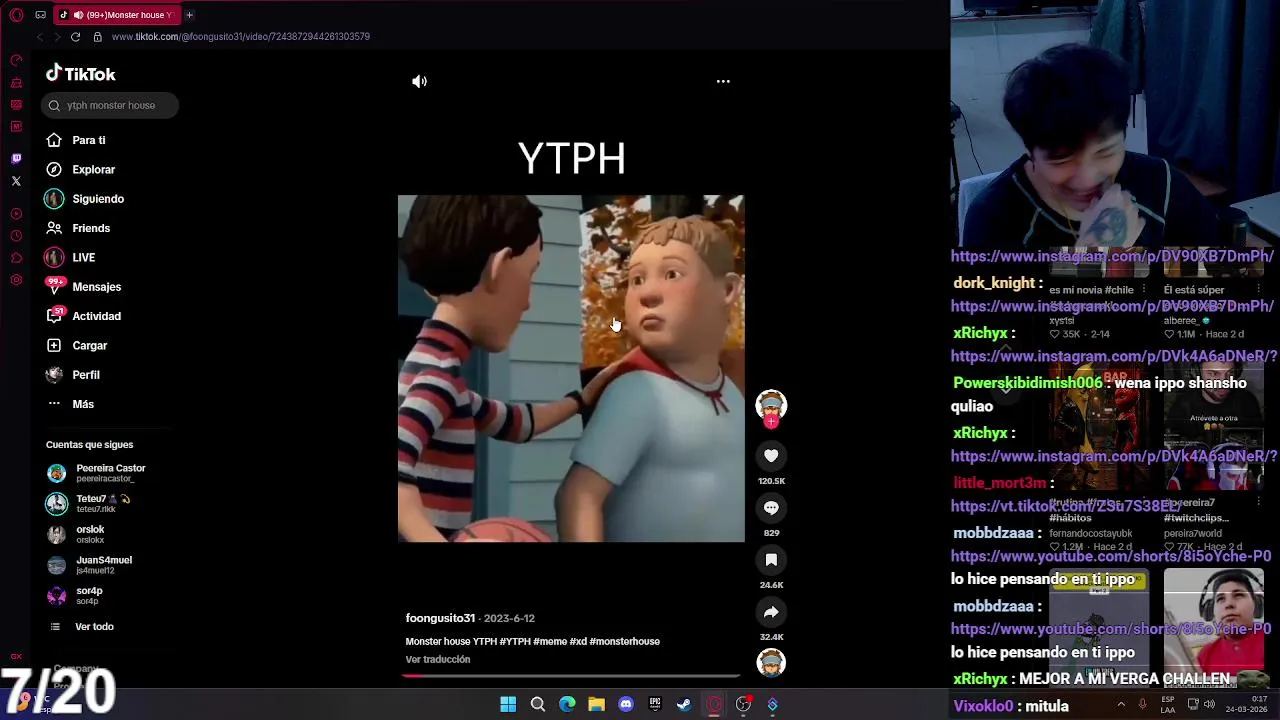The image size is (1280, 720).
Task: Click the address bar URL
Action: point(241,37)
